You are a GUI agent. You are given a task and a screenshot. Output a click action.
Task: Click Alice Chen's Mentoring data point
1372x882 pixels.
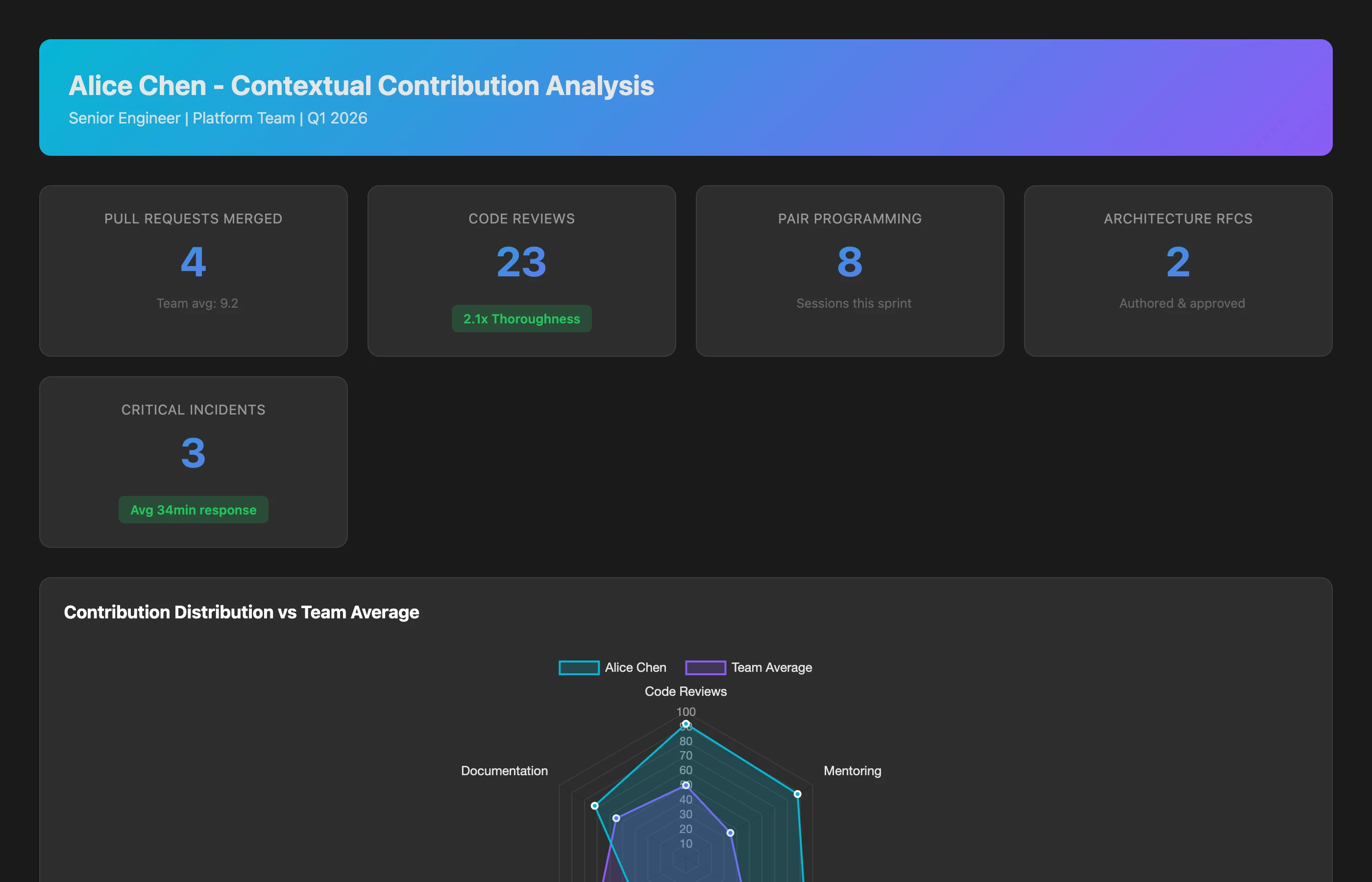(797, 794)
